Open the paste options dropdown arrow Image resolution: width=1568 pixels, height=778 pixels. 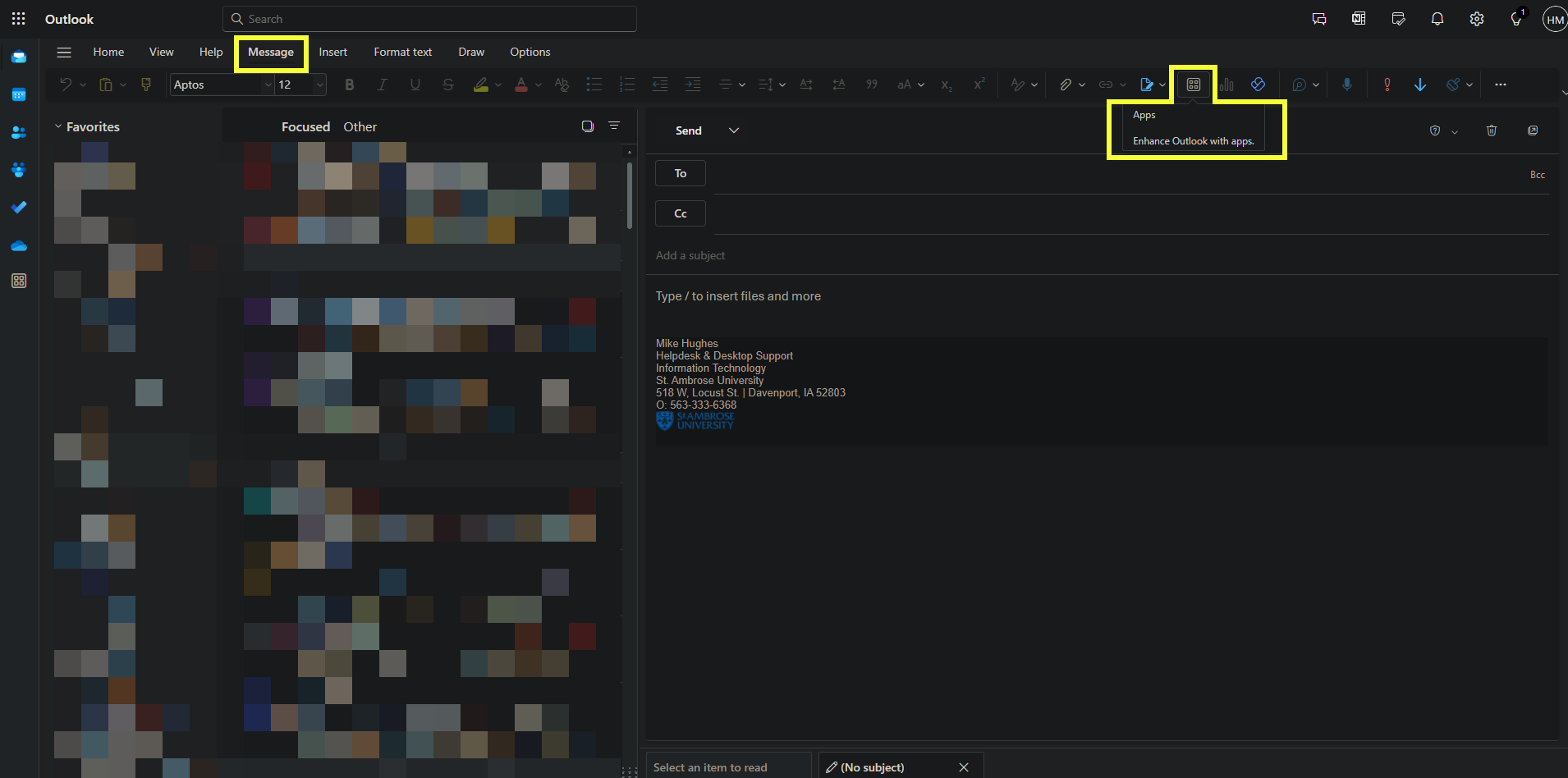123,85
